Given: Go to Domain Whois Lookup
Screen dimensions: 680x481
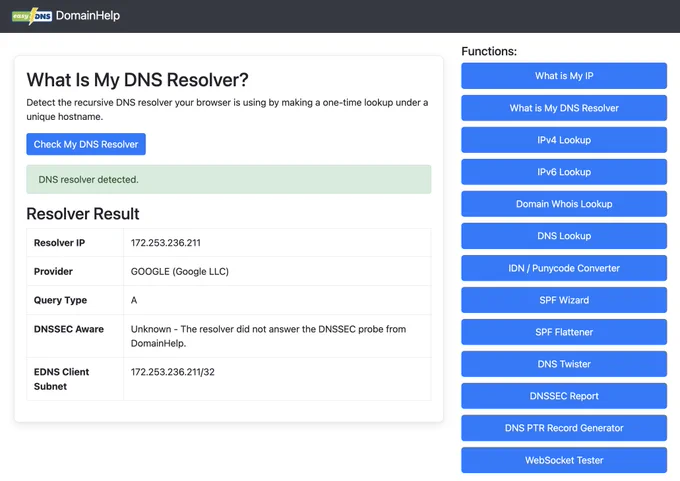Looking at the screenshot, I should (x=564, y=204).
